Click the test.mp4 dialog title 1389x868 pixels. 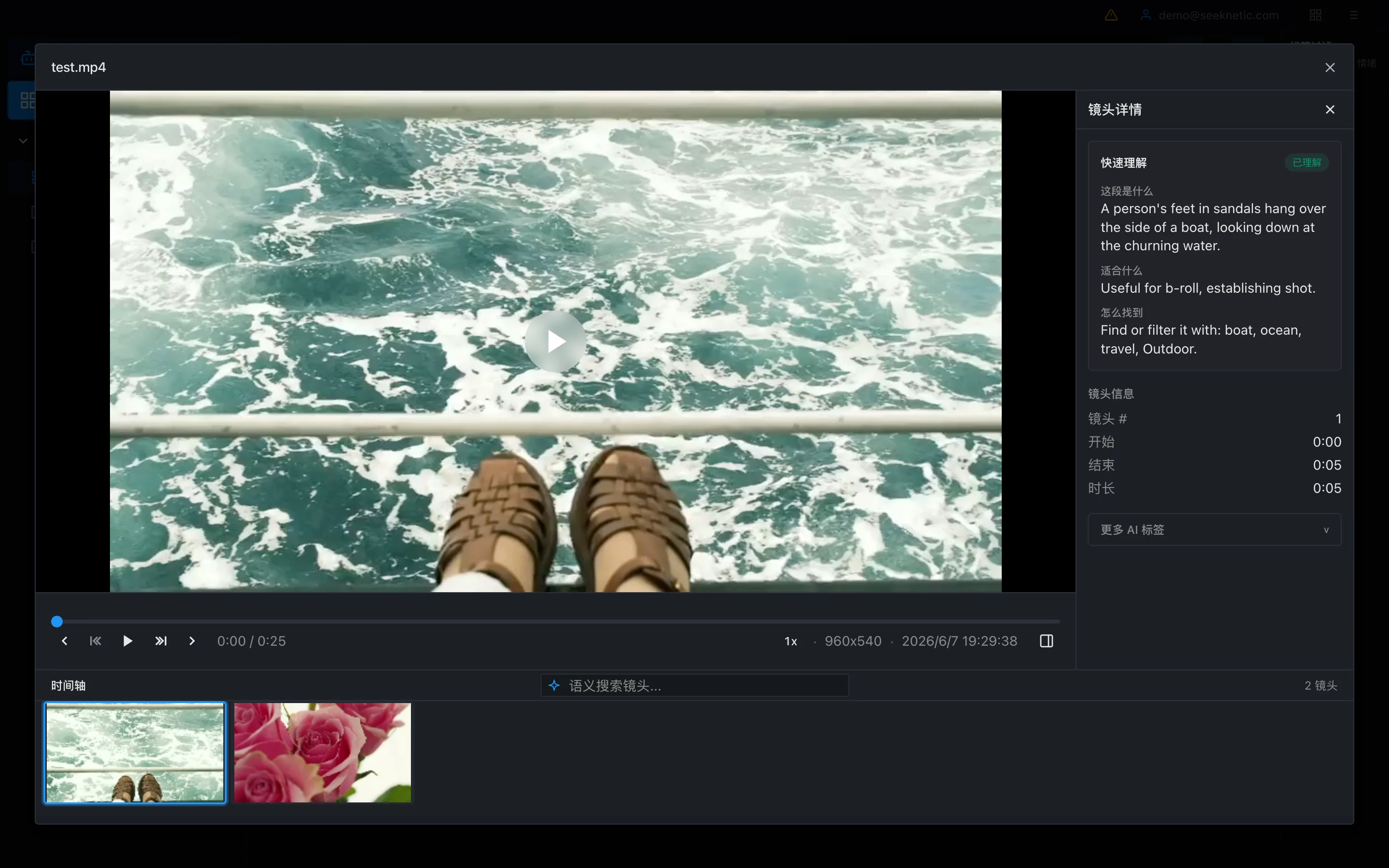coord(79,67)
